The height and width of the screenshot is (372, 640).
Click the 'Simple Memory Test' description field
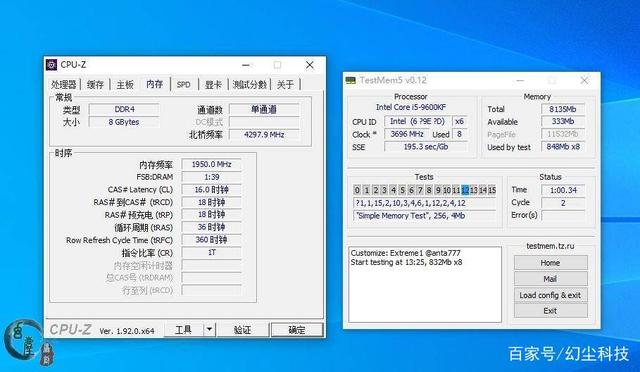click(424, 216)
